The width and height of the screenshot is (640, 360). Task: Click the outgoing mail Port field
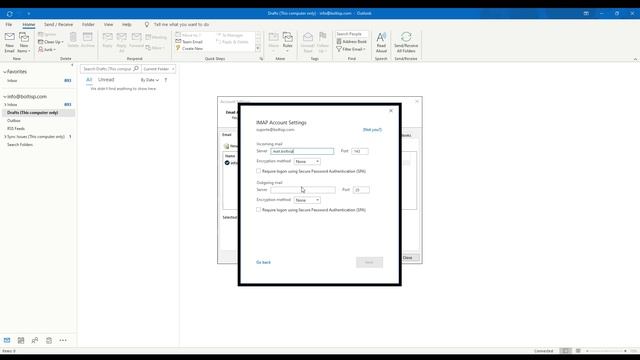(361, 190)
